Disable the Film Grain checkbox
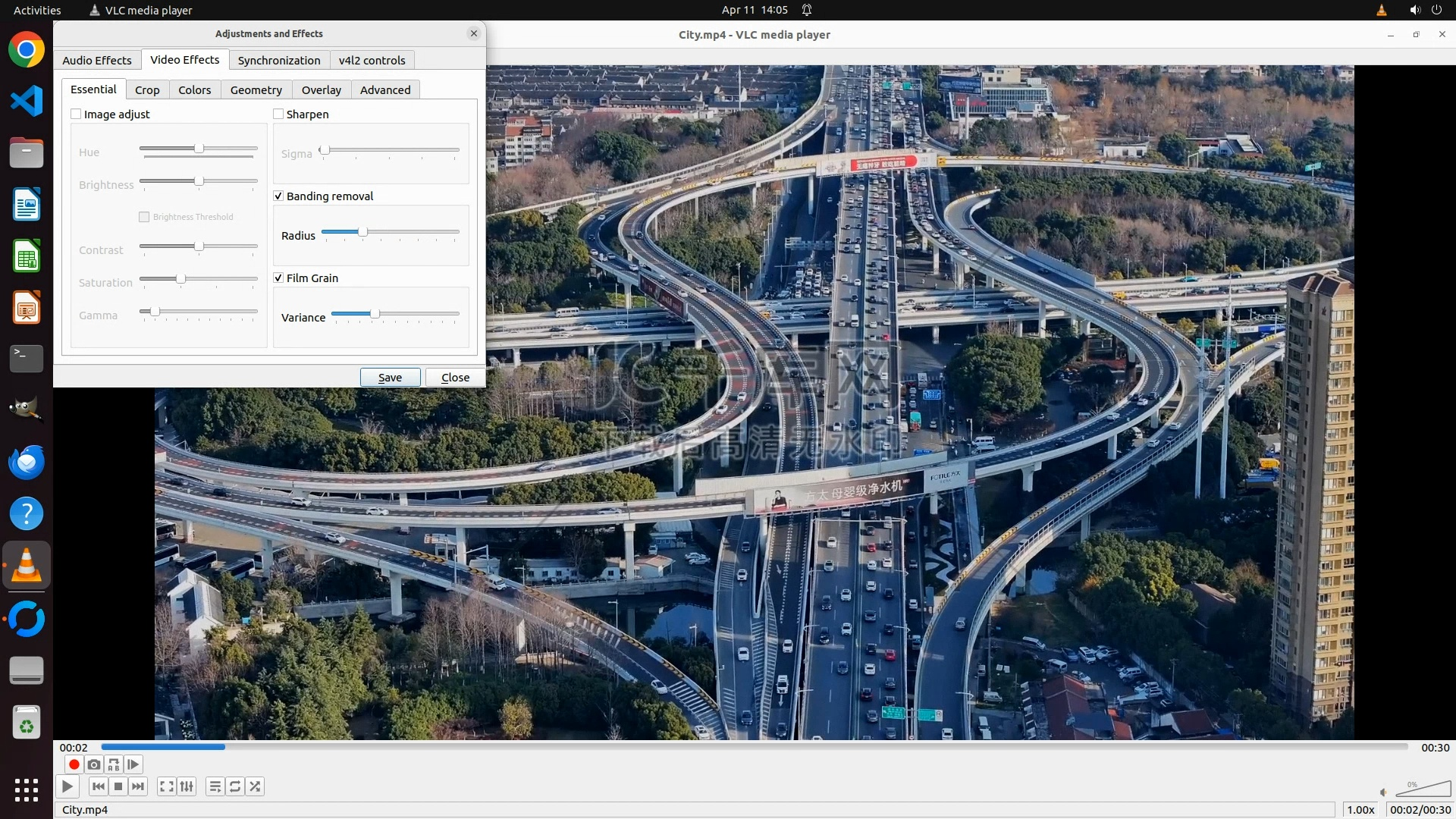1456x819 pixels. point(278,278)
